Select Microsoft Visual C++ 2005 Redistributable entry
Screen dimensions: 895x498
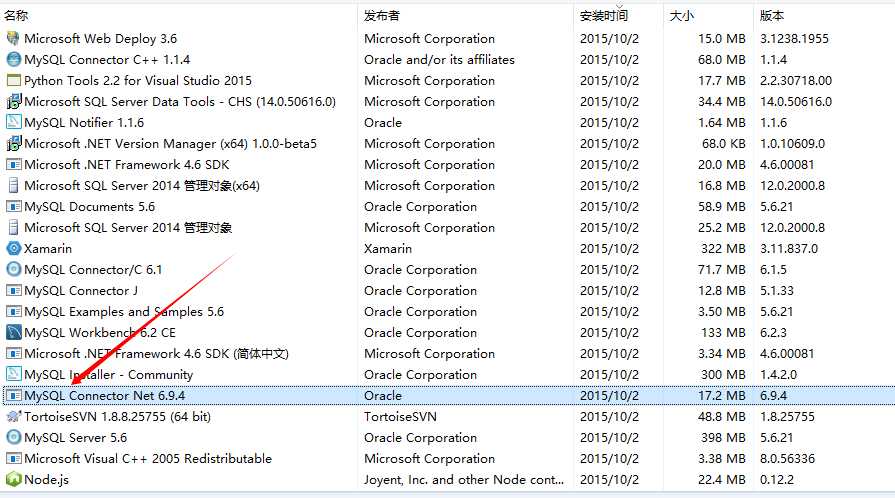[x=148, y=459]
